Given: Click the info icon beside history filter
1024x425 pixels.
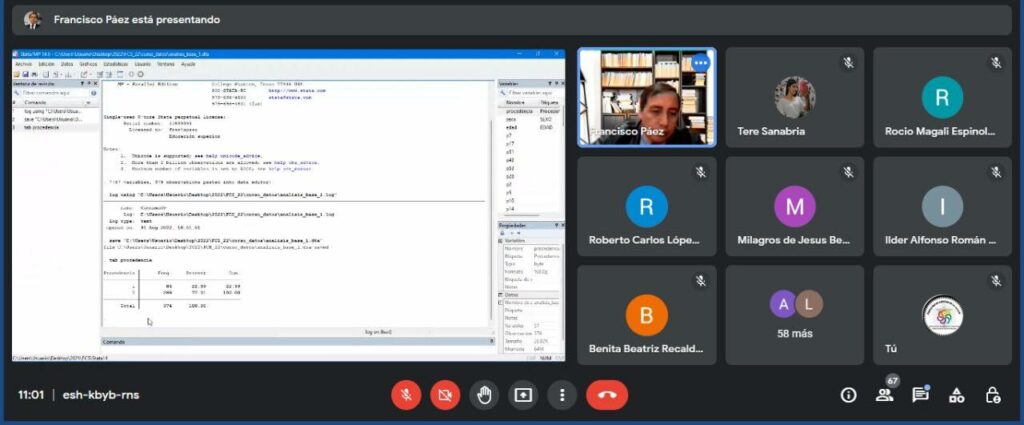Looking at the screenshot, I should pyautogui.click(x=93, y=93).
